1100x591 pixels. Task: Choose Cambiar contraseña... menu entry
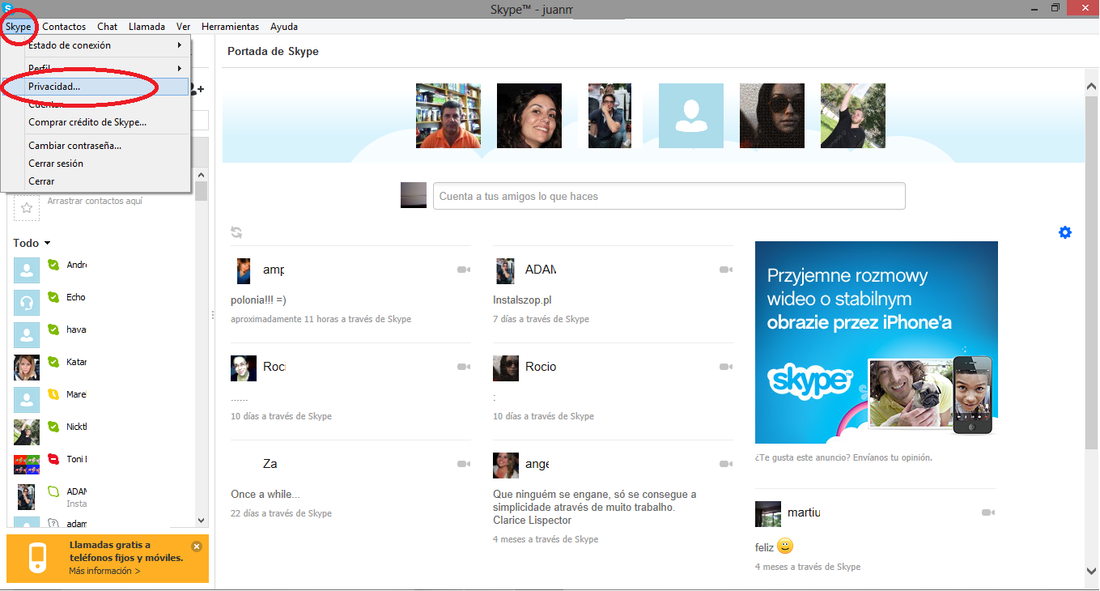(95, 145)
